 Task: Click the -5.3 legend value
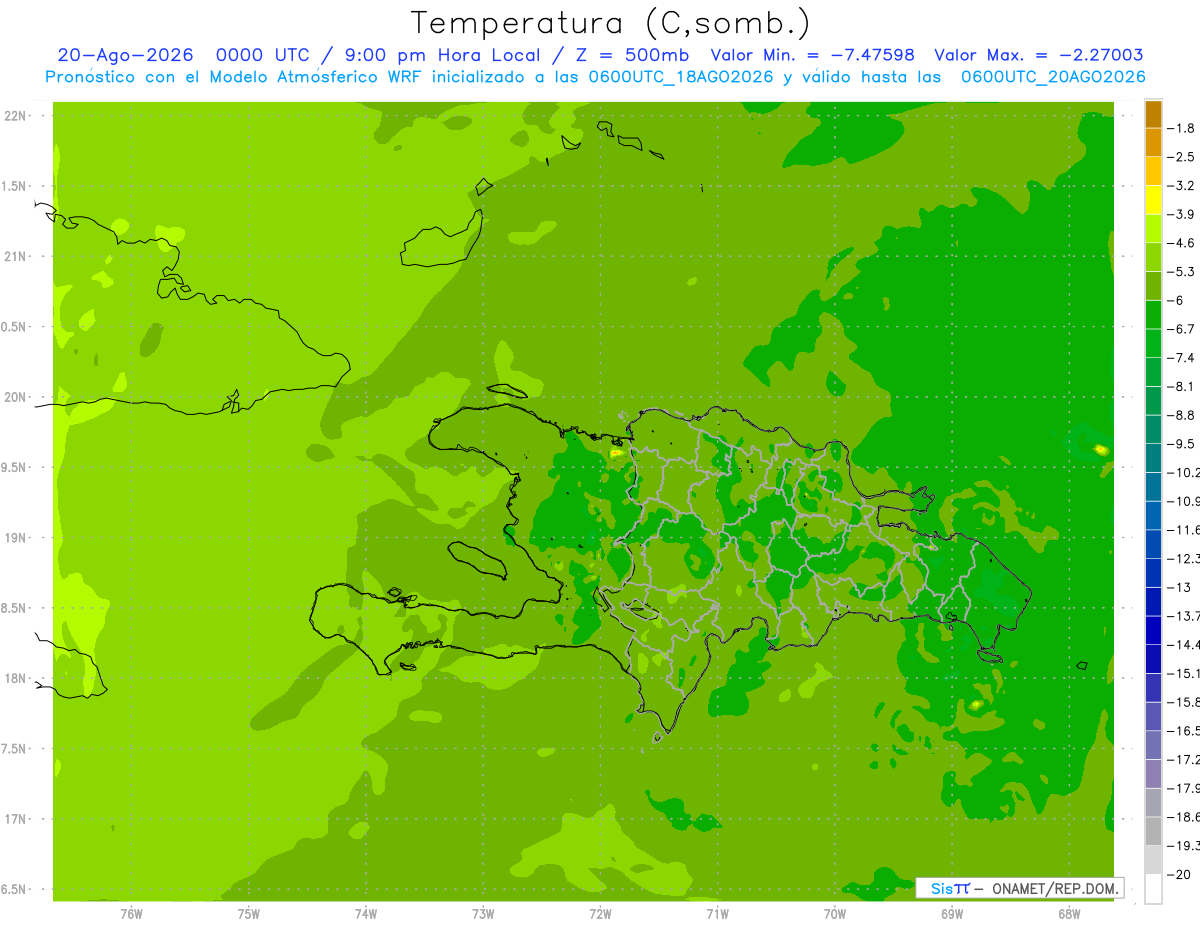pyautogui.click(x=1183, y=271)
